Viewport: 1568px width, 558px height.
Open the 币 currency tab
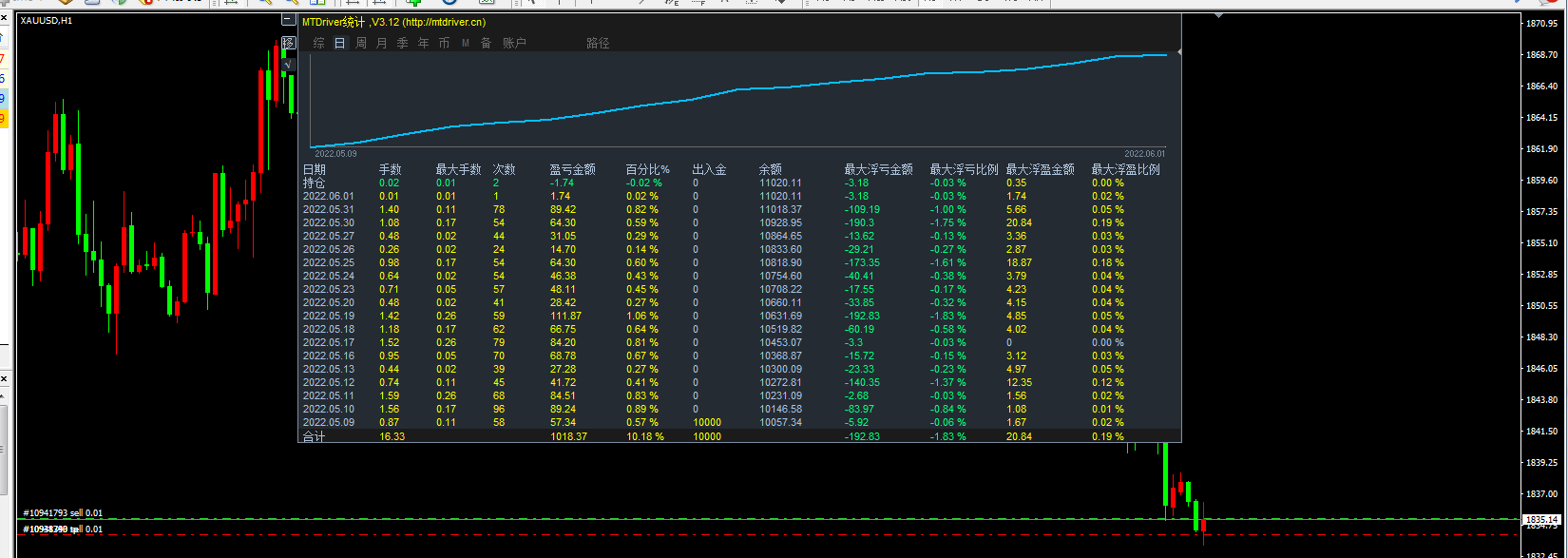pyautogui.click(x=445, y=43)
